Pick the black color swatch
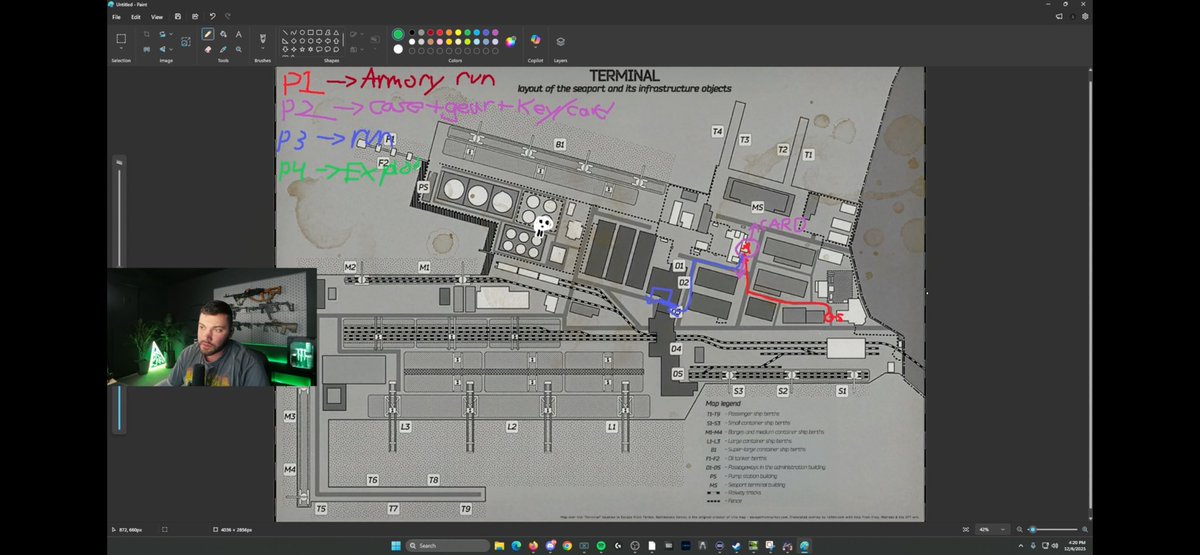 point(412,32)
